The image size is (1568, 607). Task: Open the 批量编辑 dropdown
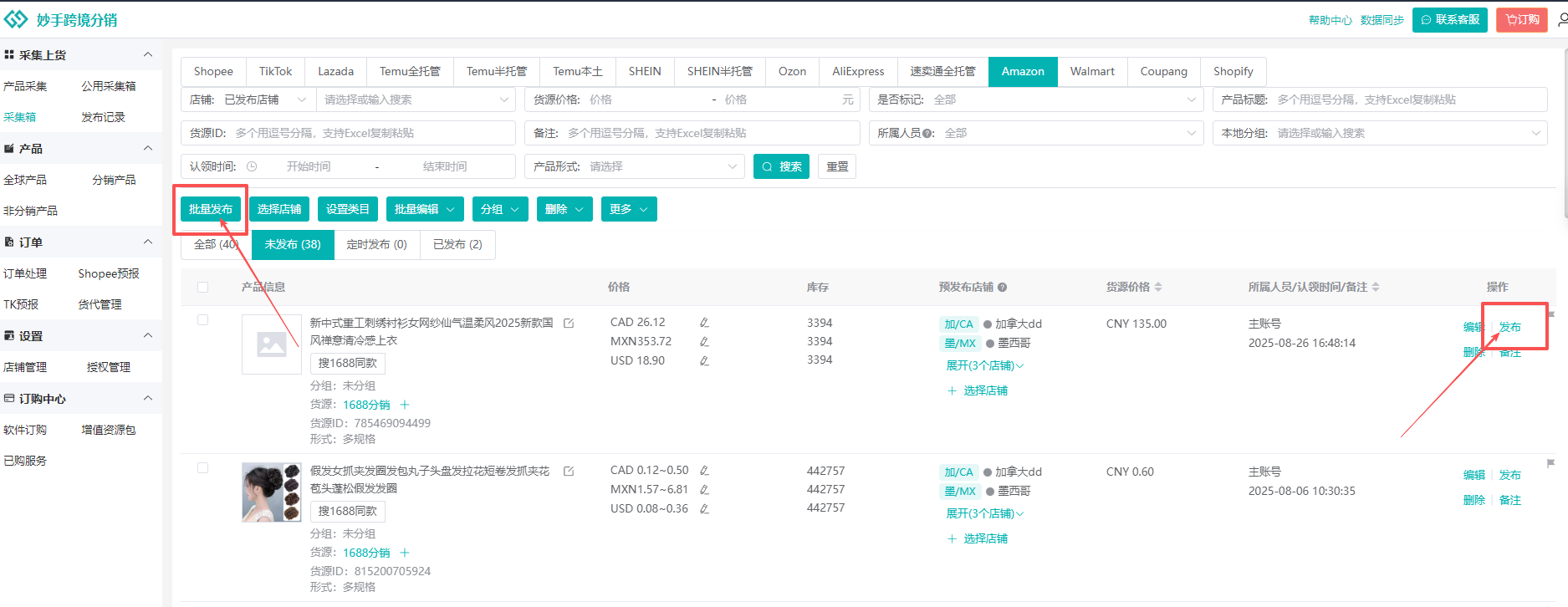tap(424, 209)
